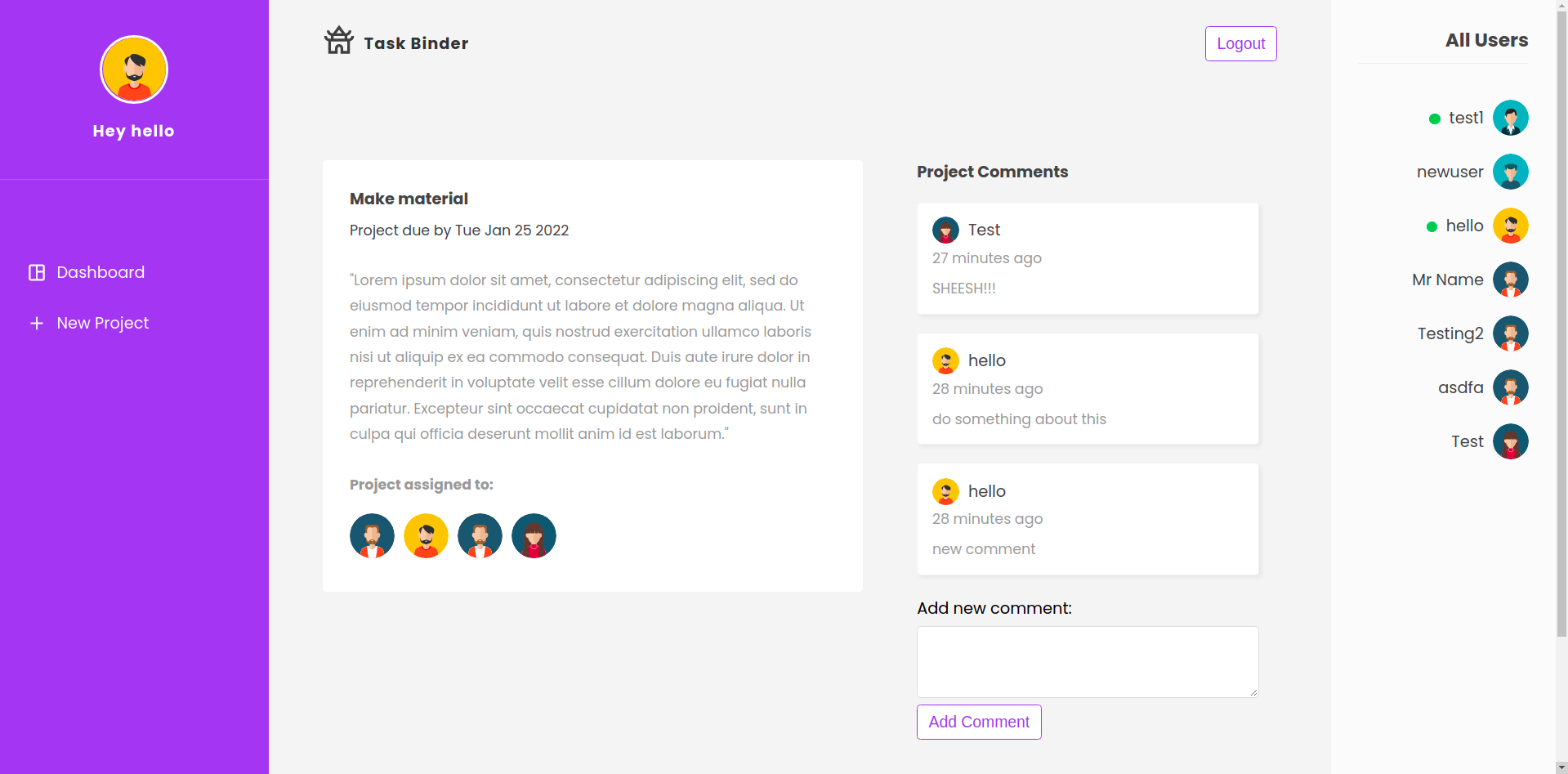
Task: Click Test's avatar on the SHEESH!!! comment
Action: point(945,230)
